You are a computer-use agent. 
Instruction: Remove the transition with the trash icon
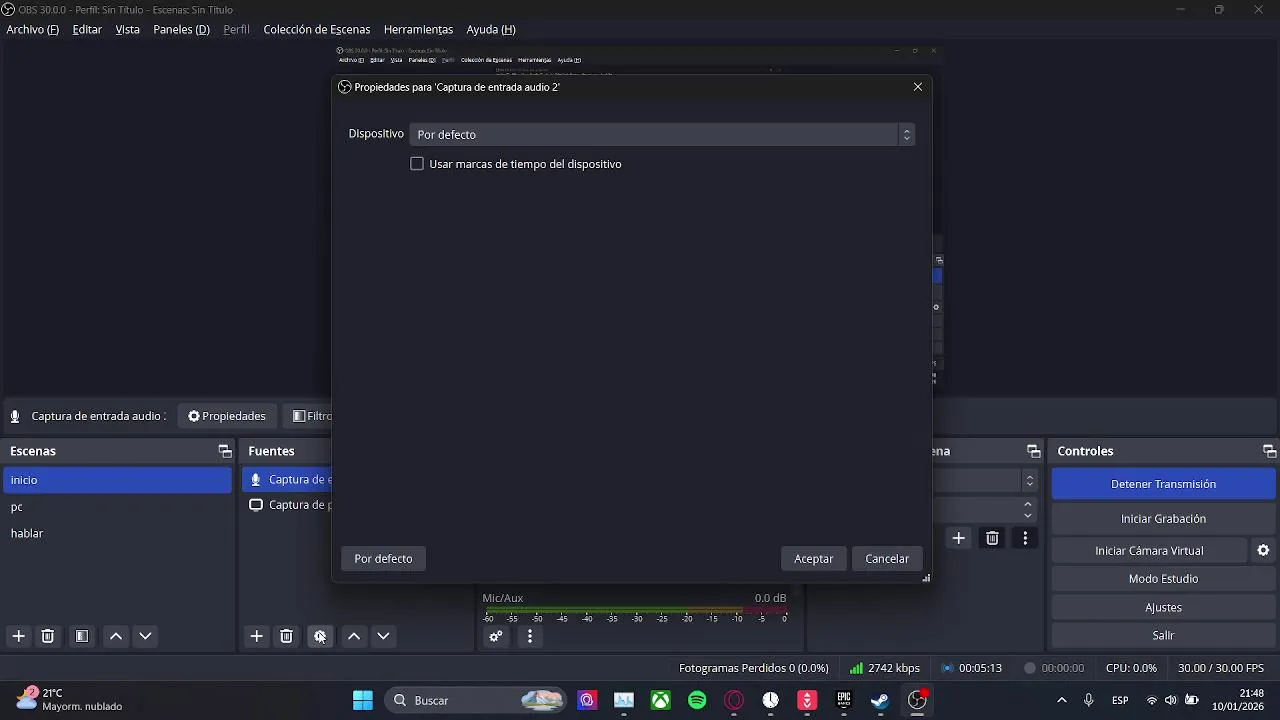[992, 538]
